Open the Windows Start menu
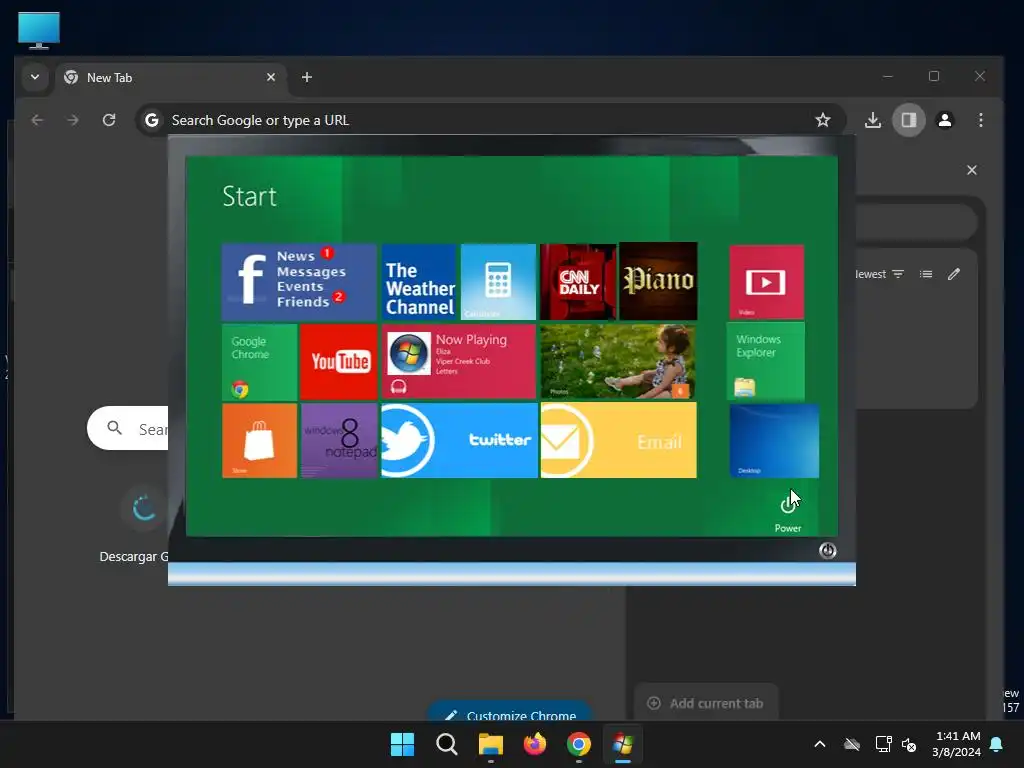Screen dimensions: 1024x768 [x=402, y=744]
